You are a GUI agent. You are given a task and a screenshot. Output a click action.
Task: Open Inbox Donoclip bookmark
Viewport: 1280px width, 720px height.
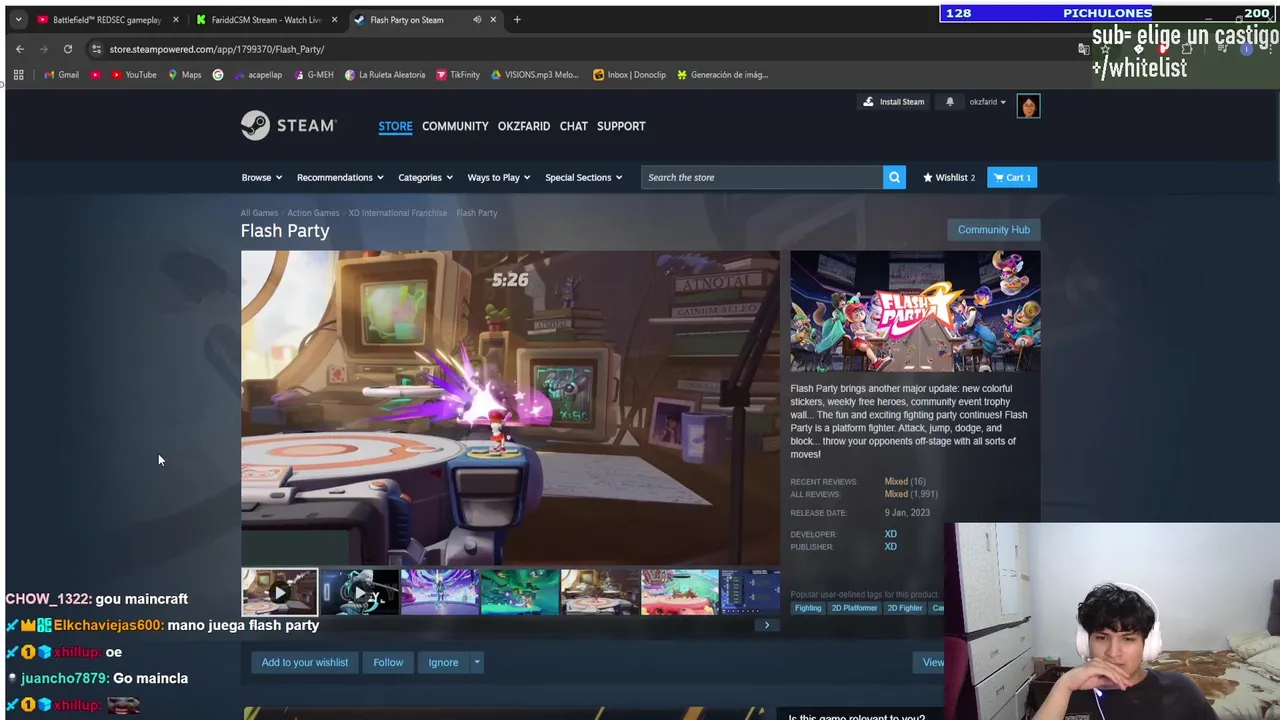point(629,74)
